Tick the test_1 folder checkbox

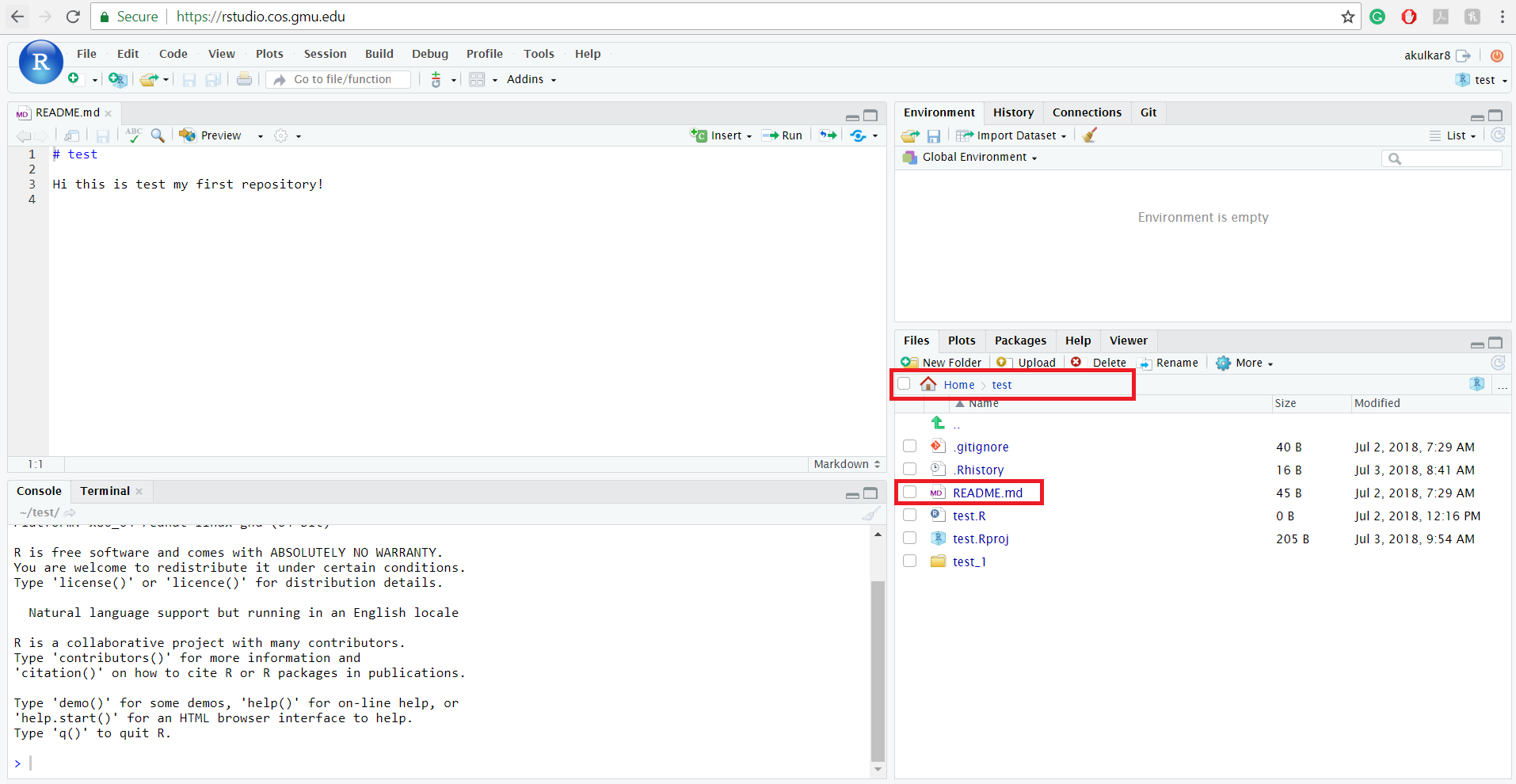coord(910,561)
